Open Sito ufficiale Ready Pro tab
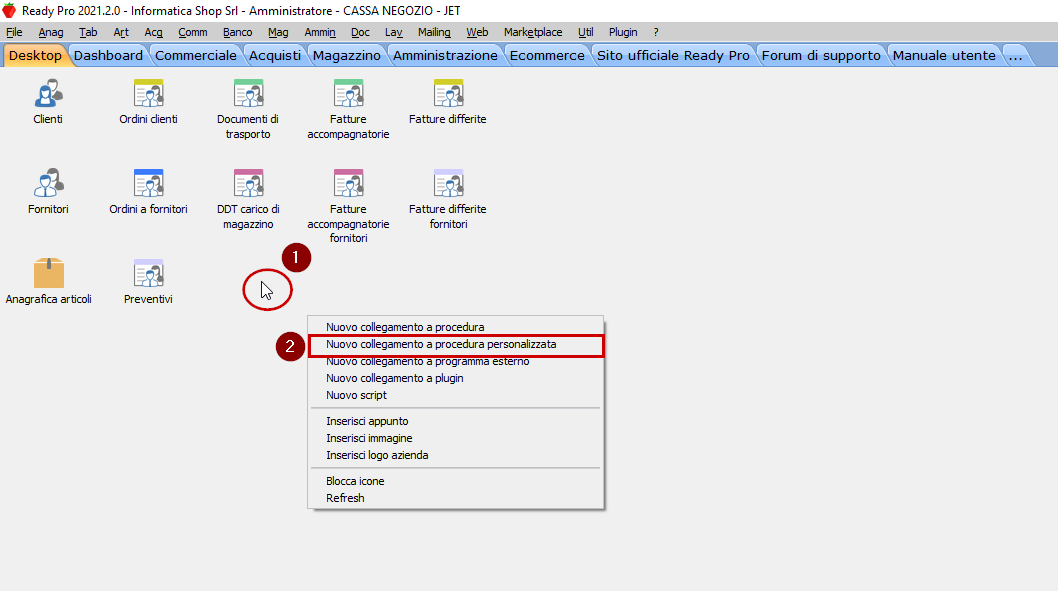 pos(673,55)
